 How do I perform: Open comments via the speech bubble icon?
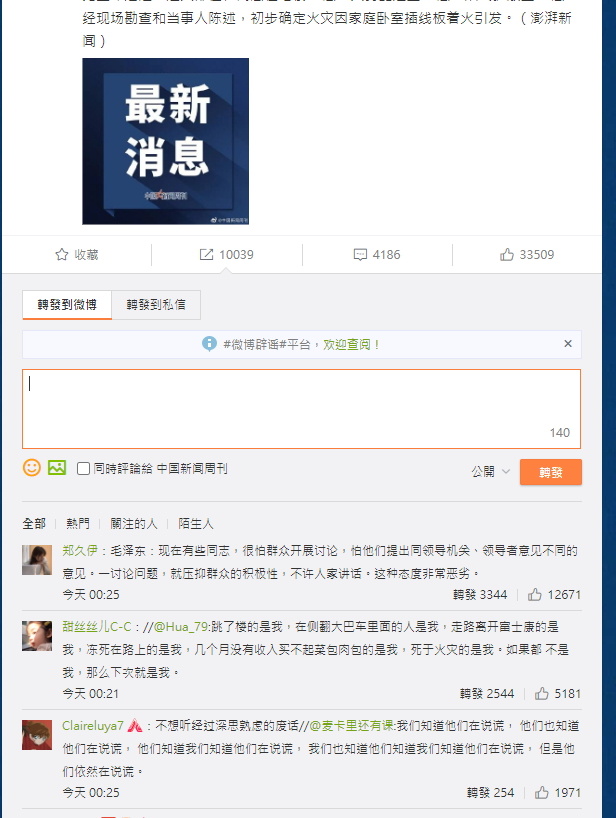pos(360,255)
